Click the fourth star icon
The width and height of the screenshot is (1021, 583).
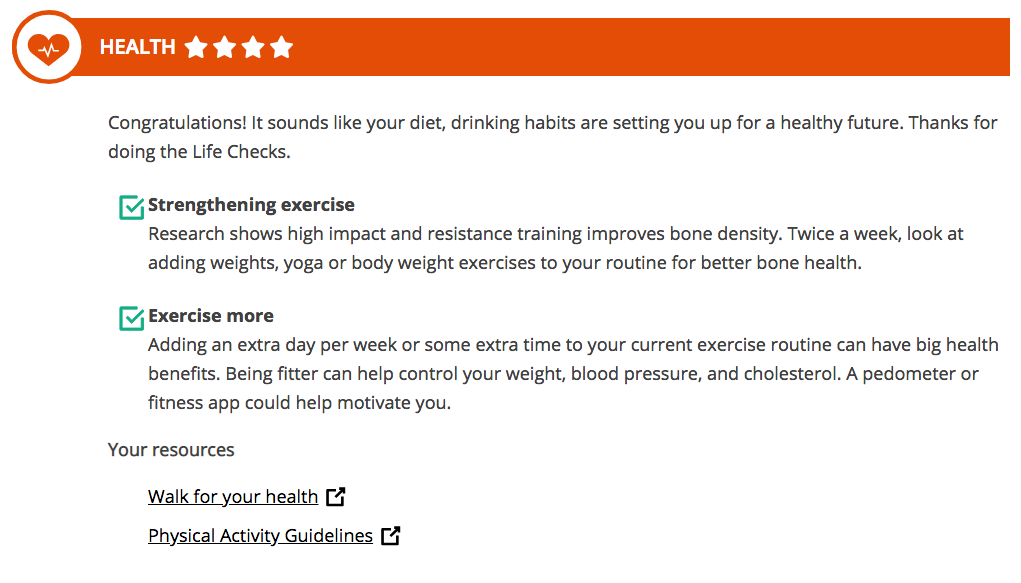(283, 46)
